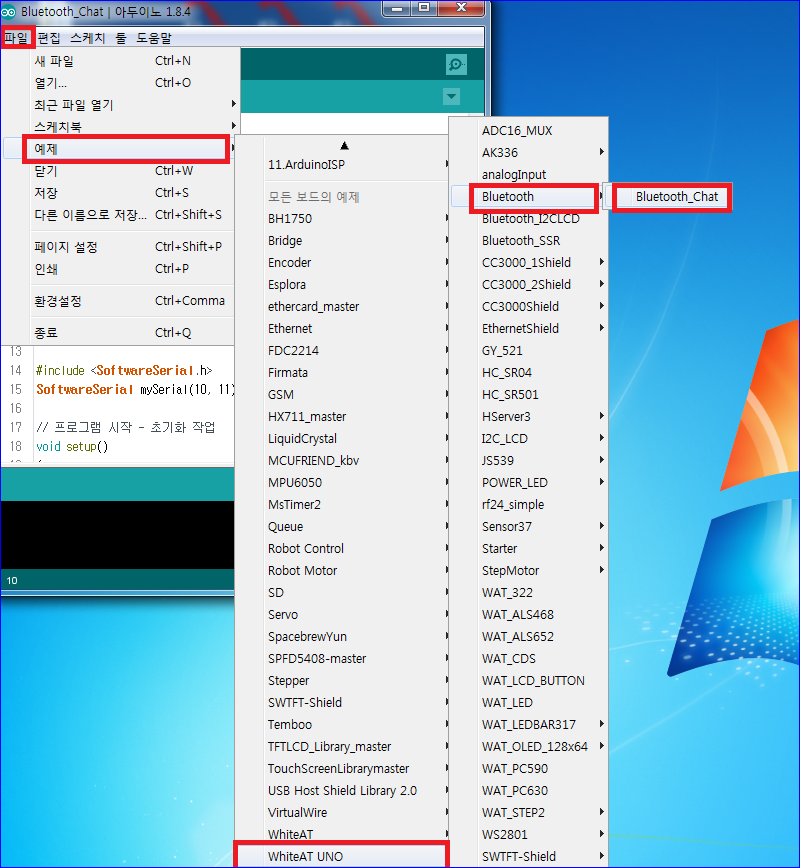Open the 편집 menu

[x=49, y=38]
